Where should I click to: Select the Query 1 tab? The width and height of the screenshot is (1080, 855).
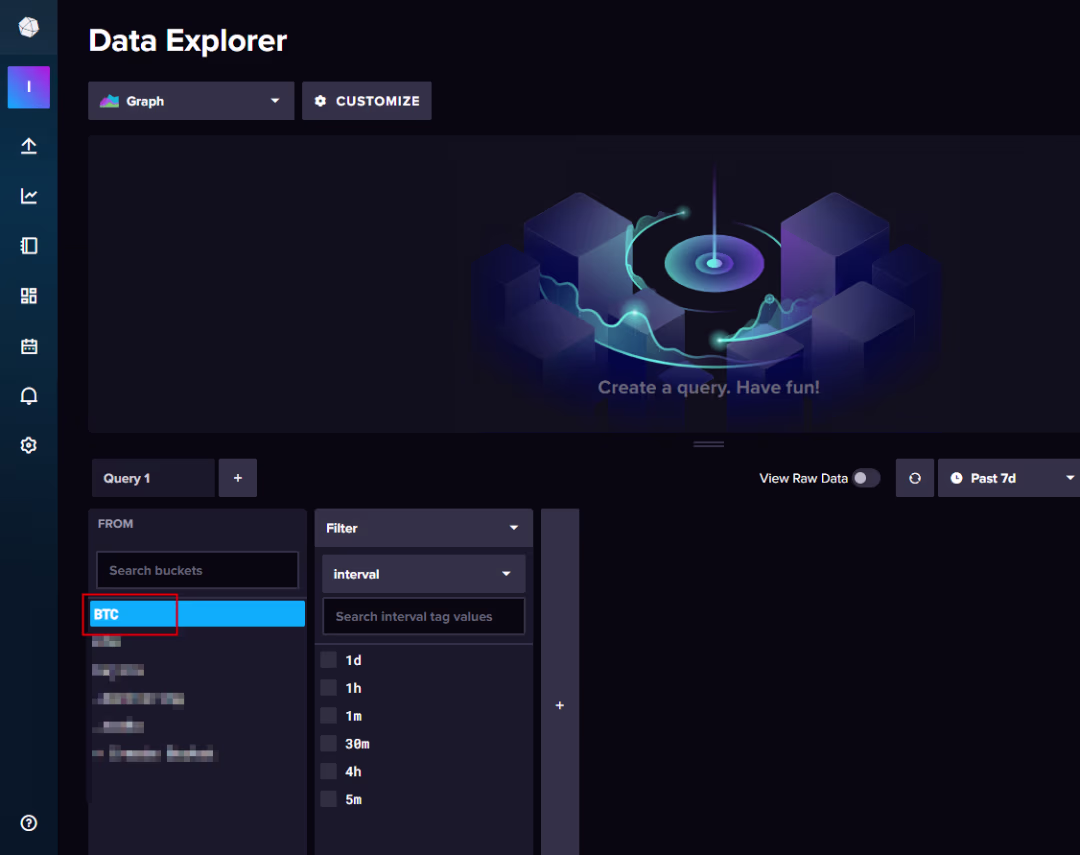click(x=153, y=478)
